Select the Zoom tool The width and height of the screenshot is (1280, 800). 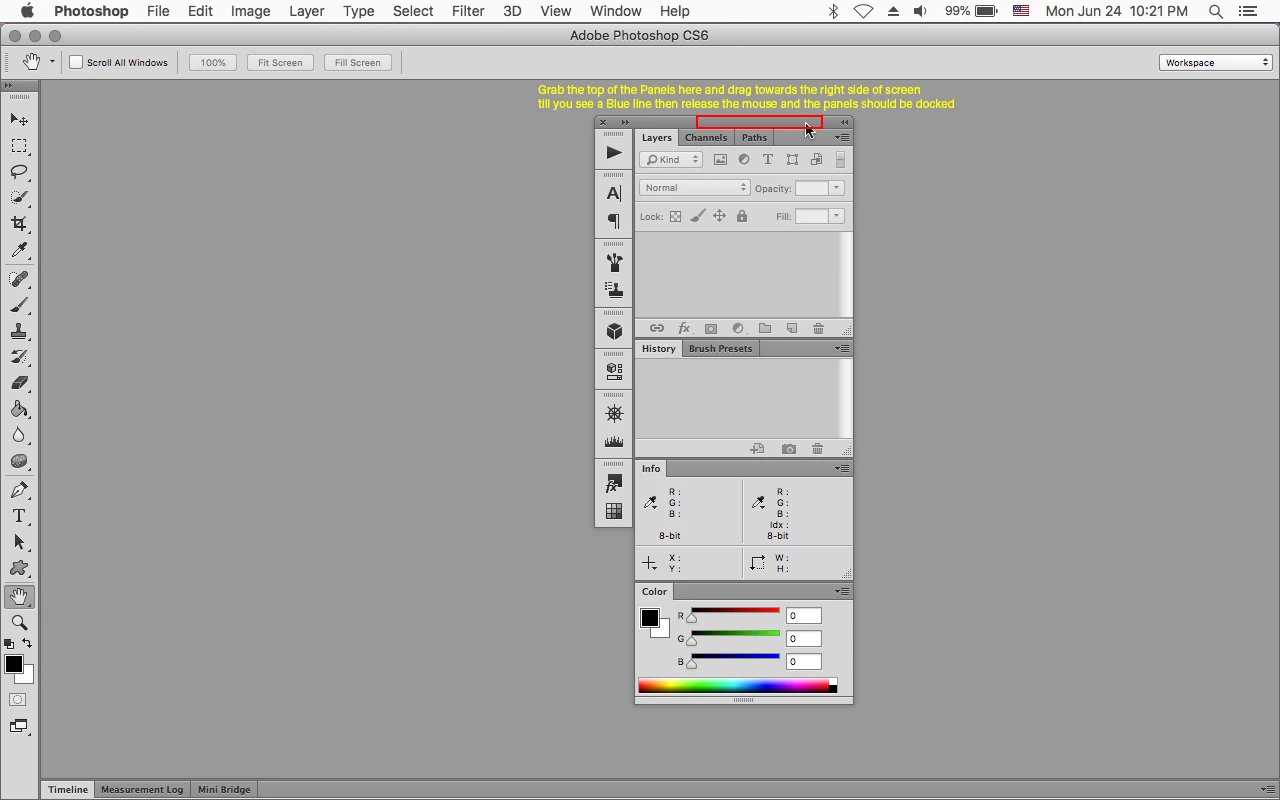pos(19,622)
